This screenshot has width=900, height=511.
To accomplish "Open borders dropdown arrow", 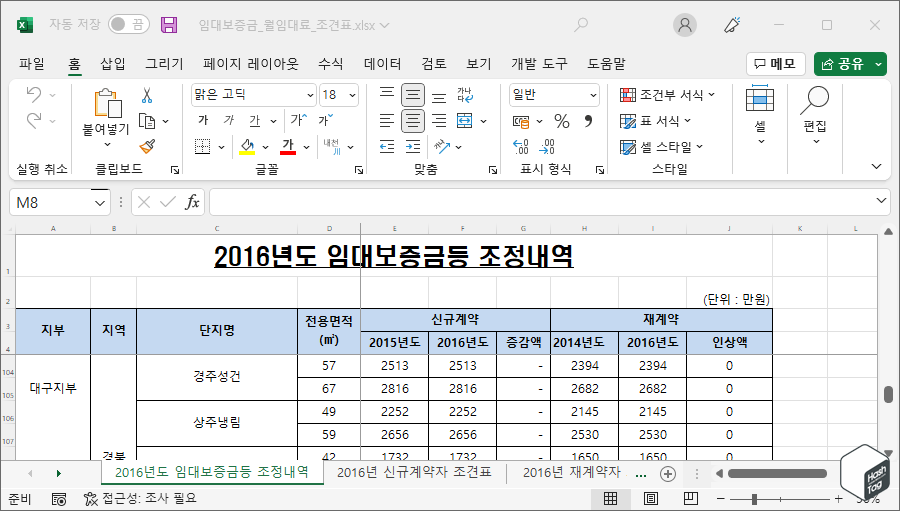I will [222, 147].
